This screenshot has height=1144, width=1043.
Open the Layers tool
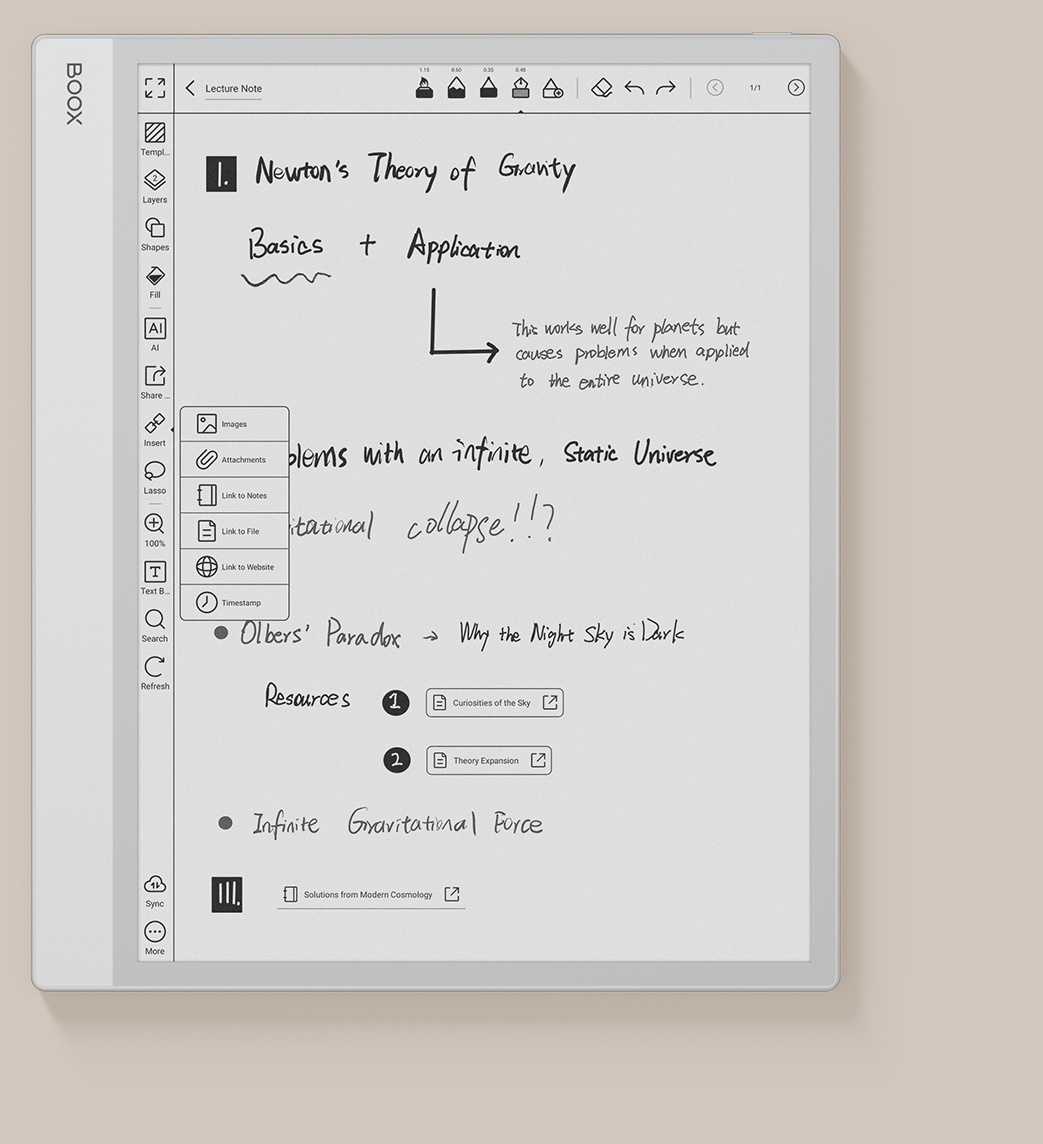tap(155, 185)
